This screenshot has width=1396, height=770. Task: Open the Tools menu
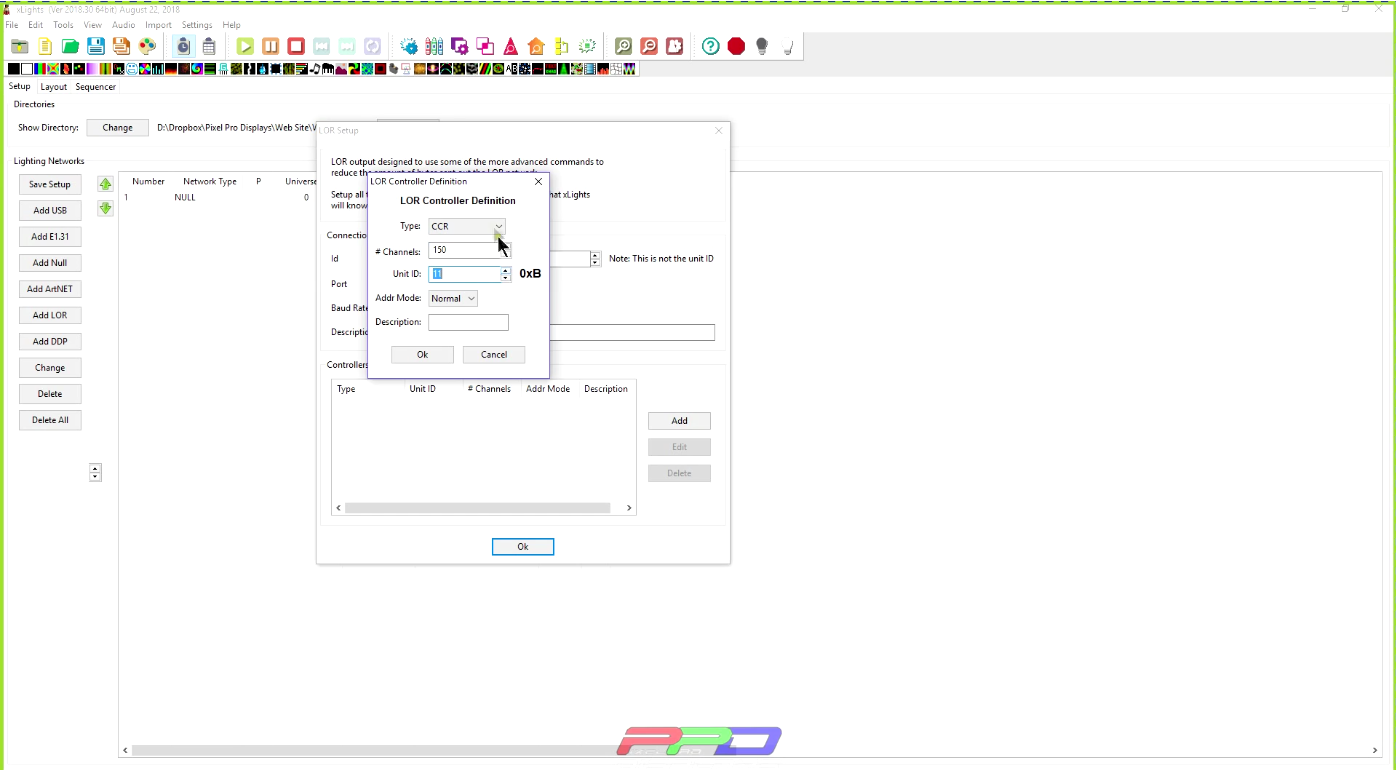[63, 25]
